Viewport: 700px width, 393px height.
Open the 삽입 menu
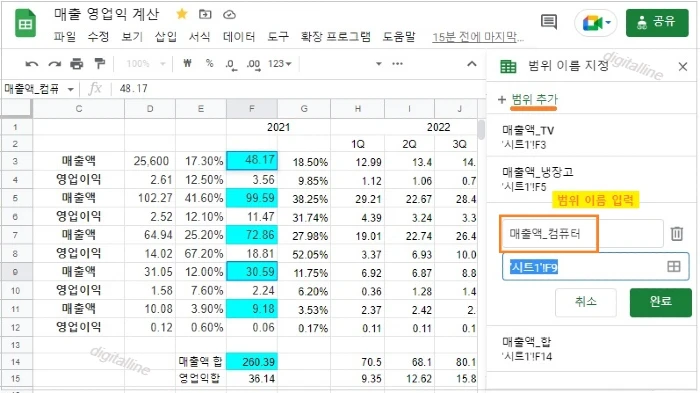(166, 37)
